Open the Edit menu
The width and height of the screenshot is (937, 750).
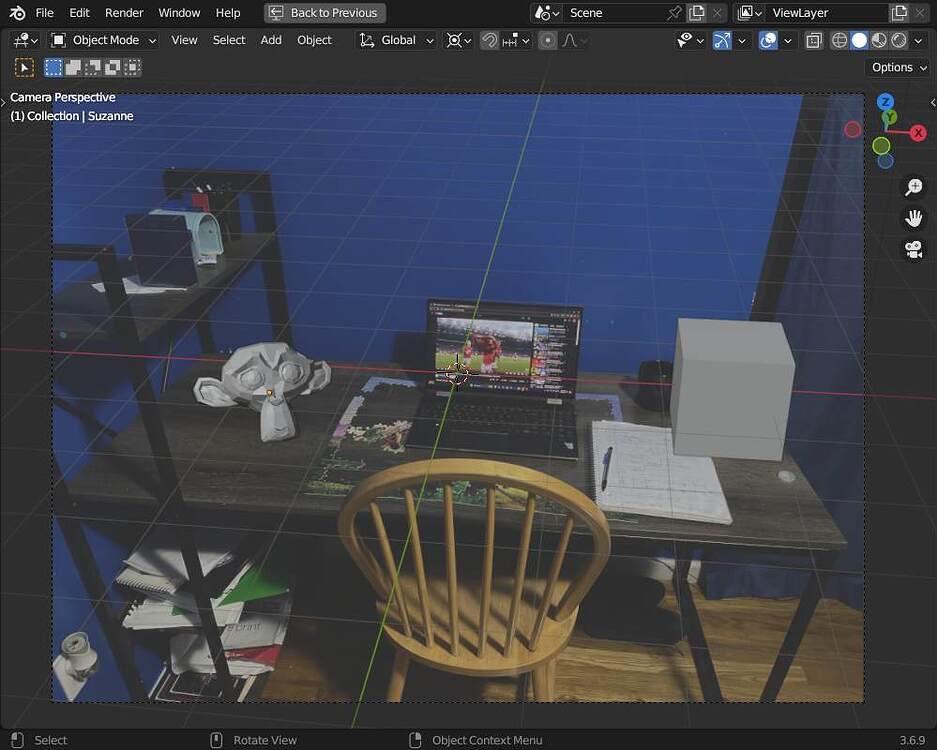point(79,13)
